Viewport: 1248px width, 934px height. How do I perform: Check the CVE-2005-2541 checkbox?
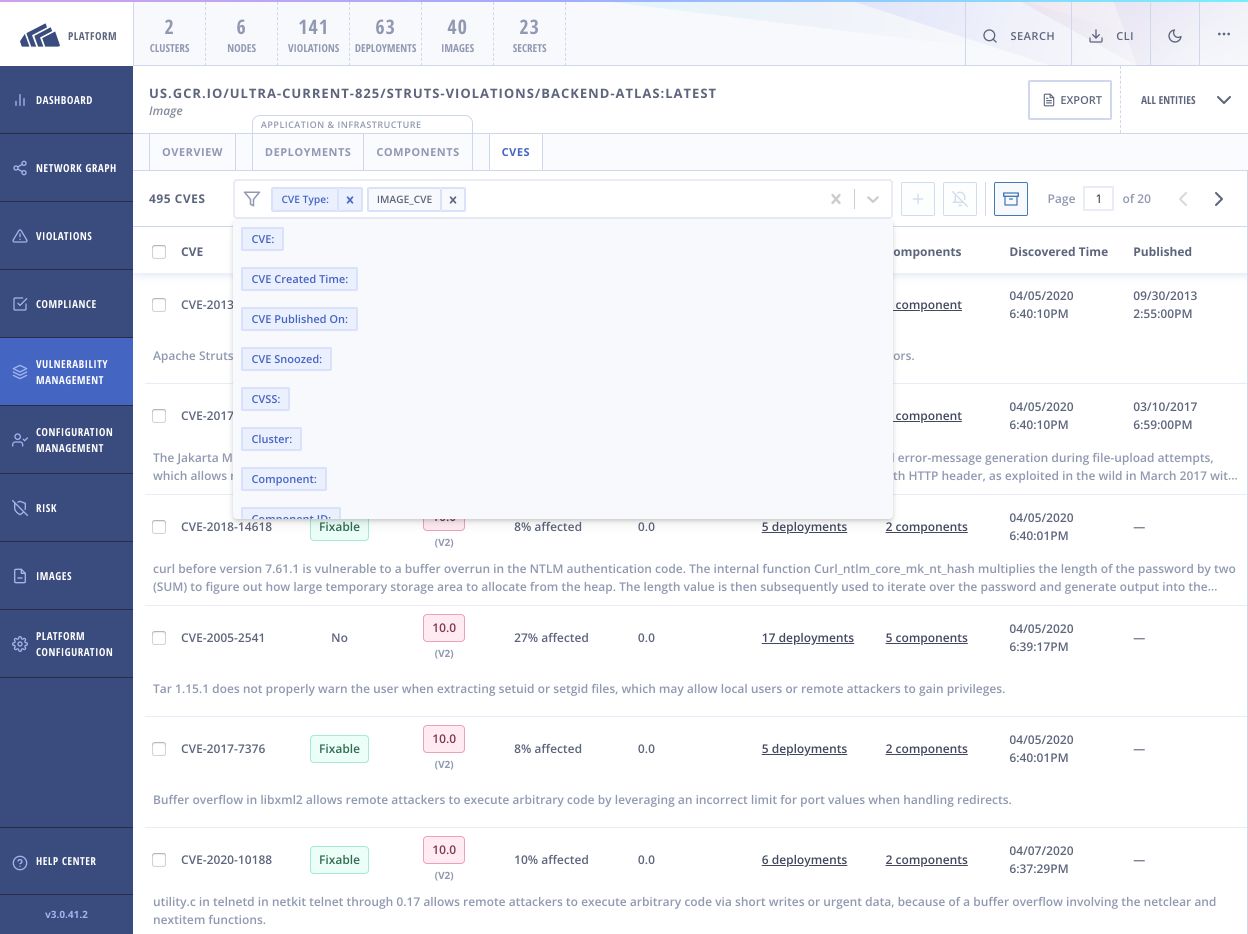pos(159,638)
